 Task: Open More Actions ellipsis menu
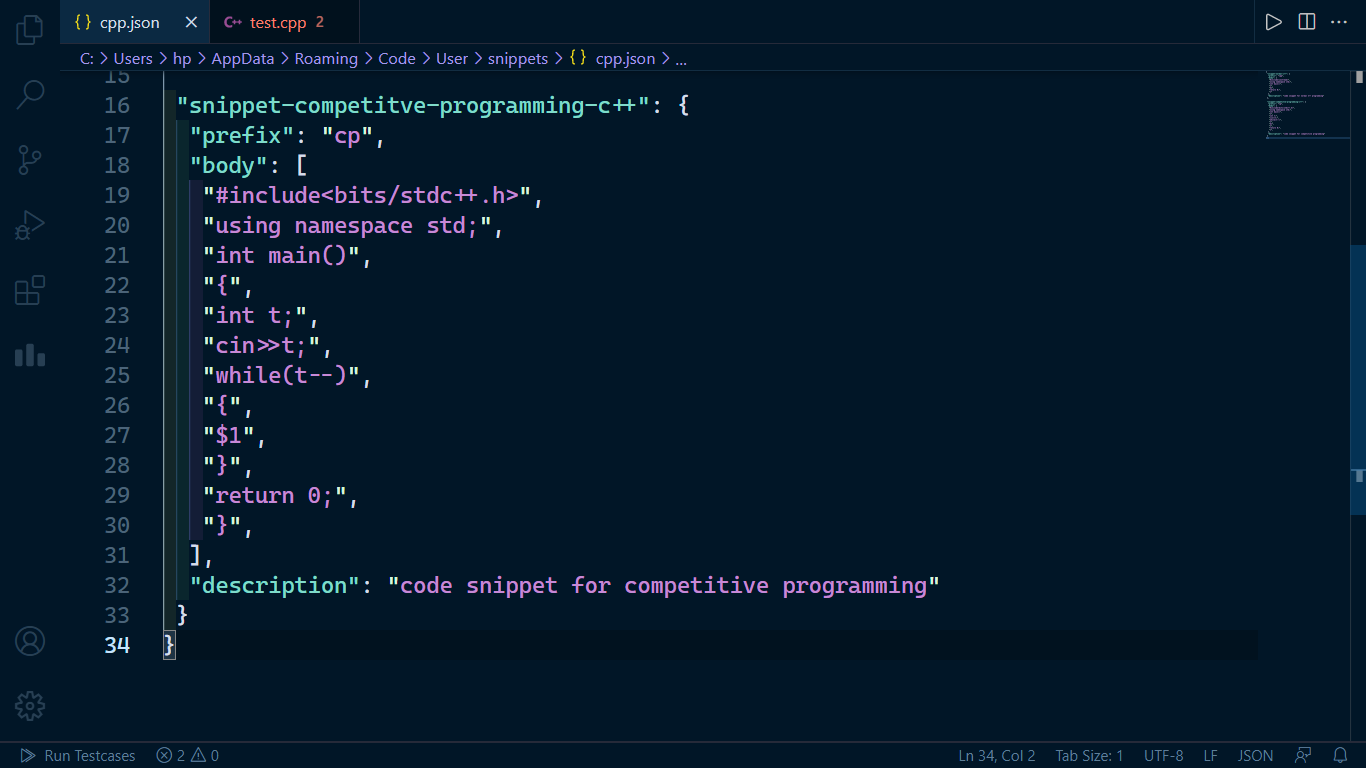(x=1339, y=22)
